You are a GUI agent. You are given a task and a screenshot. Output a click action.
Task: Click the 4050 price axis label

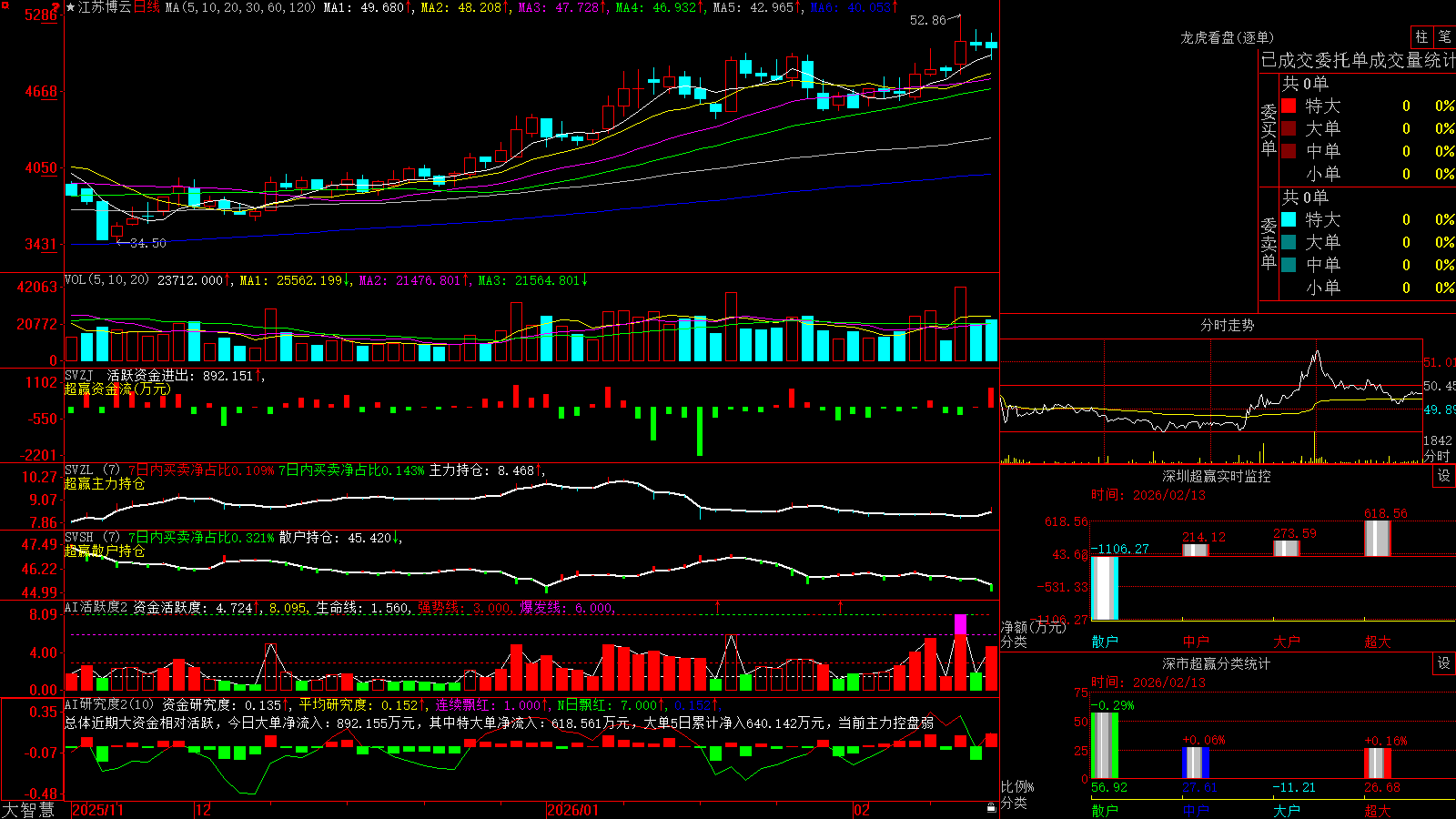(41, 167)
